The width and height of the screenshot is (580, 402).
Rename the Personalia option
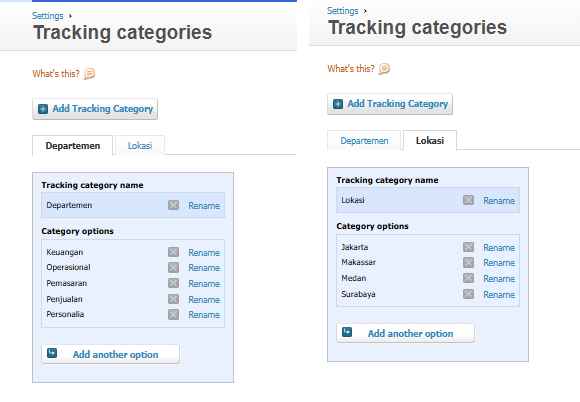204,315
